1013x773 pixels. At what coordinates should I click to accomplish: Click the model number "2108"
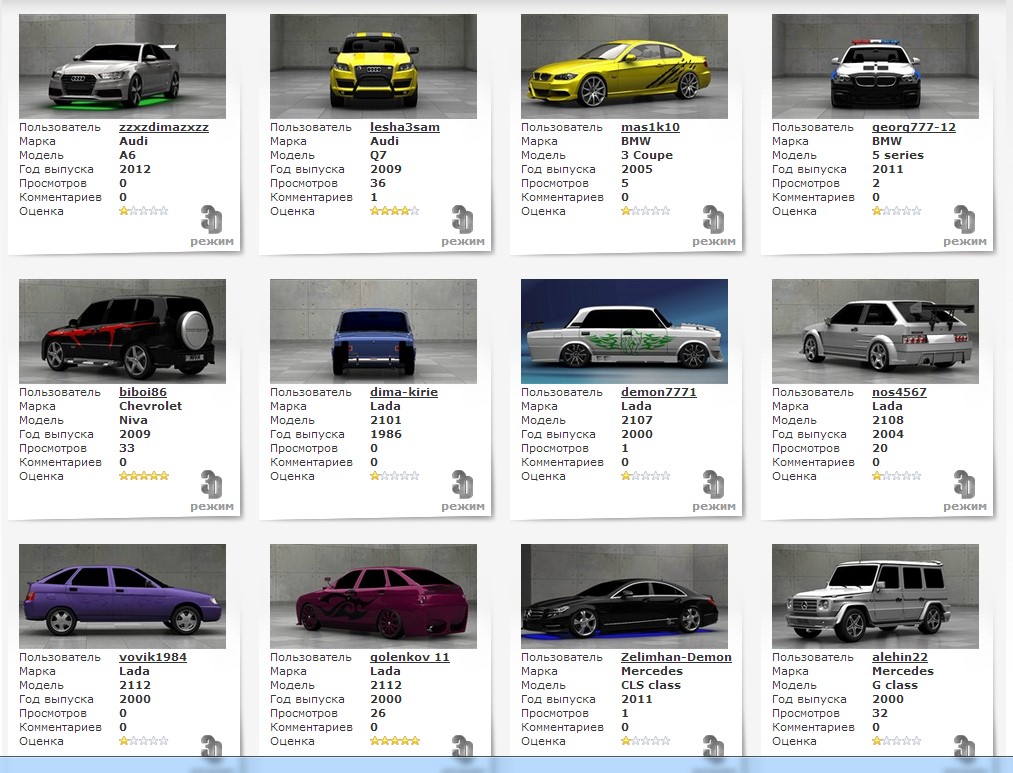tap(888, 420)
